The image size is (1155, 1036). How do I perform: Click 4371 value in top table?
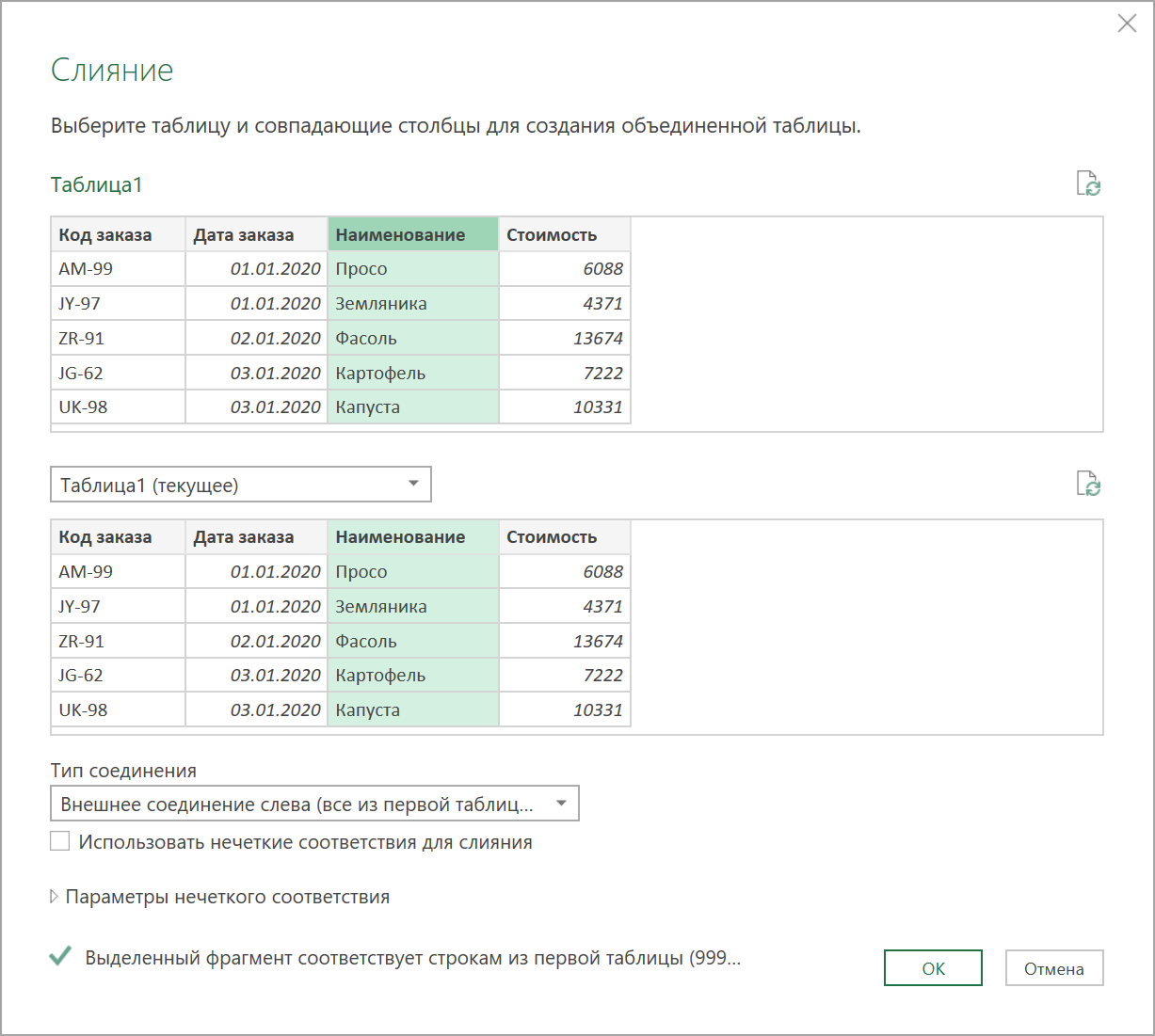tap(565, 304)
